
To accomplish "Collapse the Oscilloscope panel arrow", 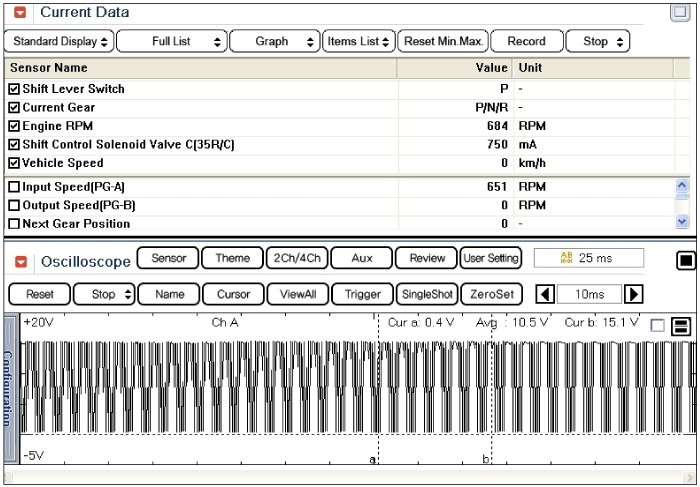I will [21, 262].
